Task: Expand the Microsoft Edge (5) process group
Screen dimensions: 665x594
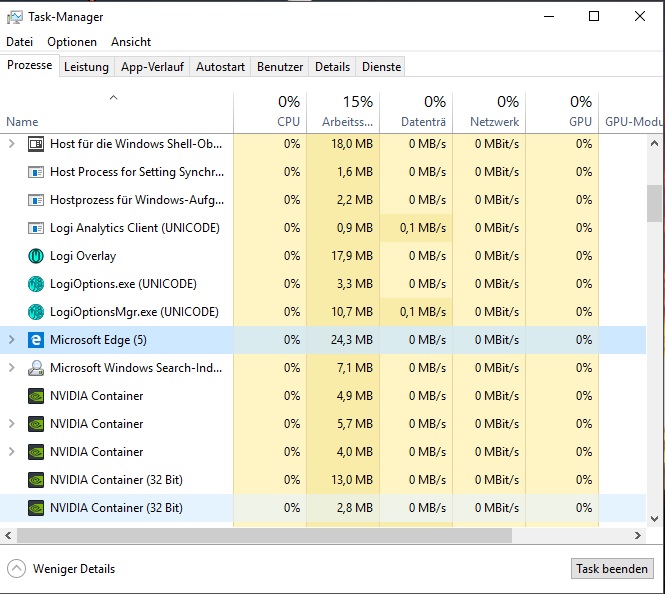Action: 12,340
